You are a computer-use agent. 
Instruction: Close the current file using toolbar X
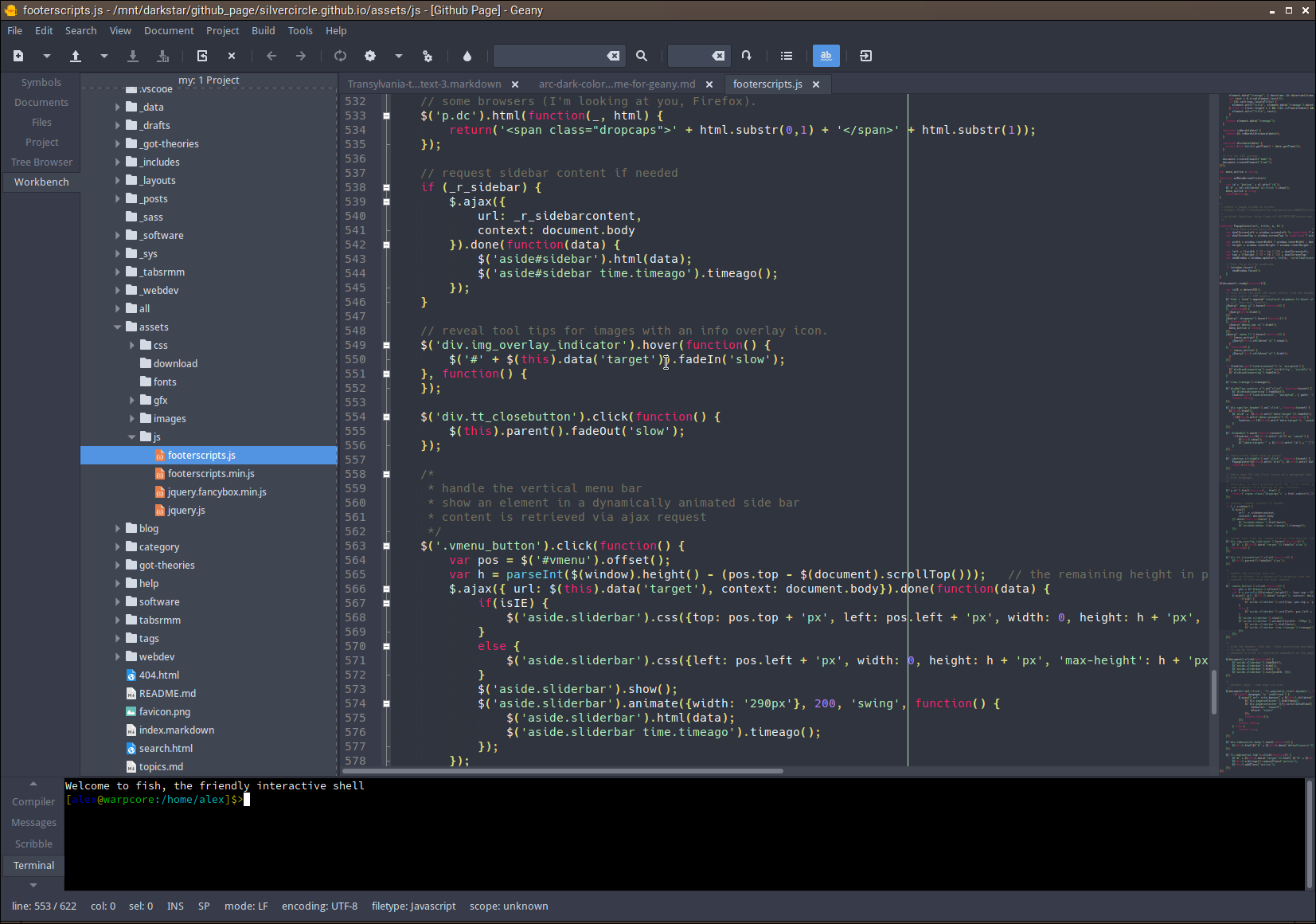click(x=232, y=56)
